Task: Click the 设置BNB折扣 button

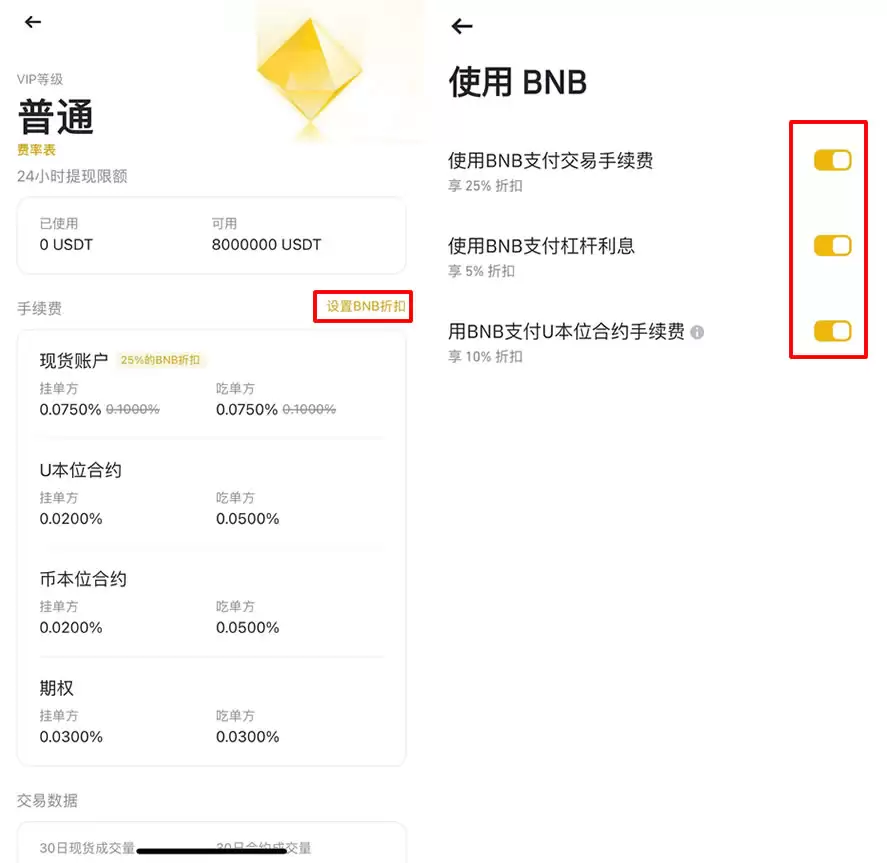Action: (x=363, y=307)
